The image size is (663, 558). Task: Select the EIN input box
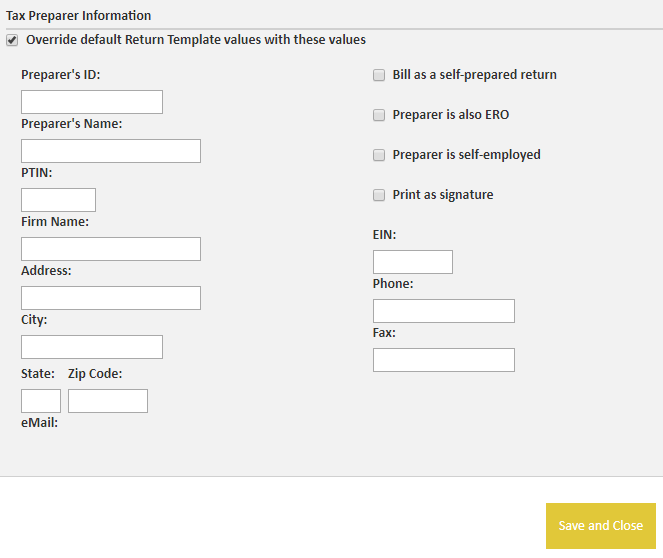[413, 262]
